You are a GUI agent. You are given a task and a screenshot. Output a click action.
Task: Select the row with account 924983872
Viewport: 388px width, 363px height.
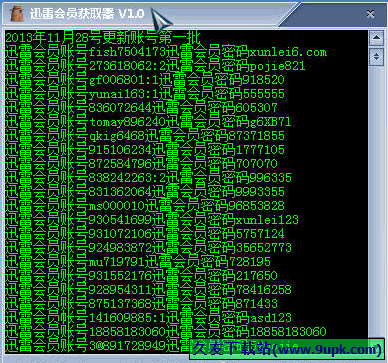(x=148, y=248)
